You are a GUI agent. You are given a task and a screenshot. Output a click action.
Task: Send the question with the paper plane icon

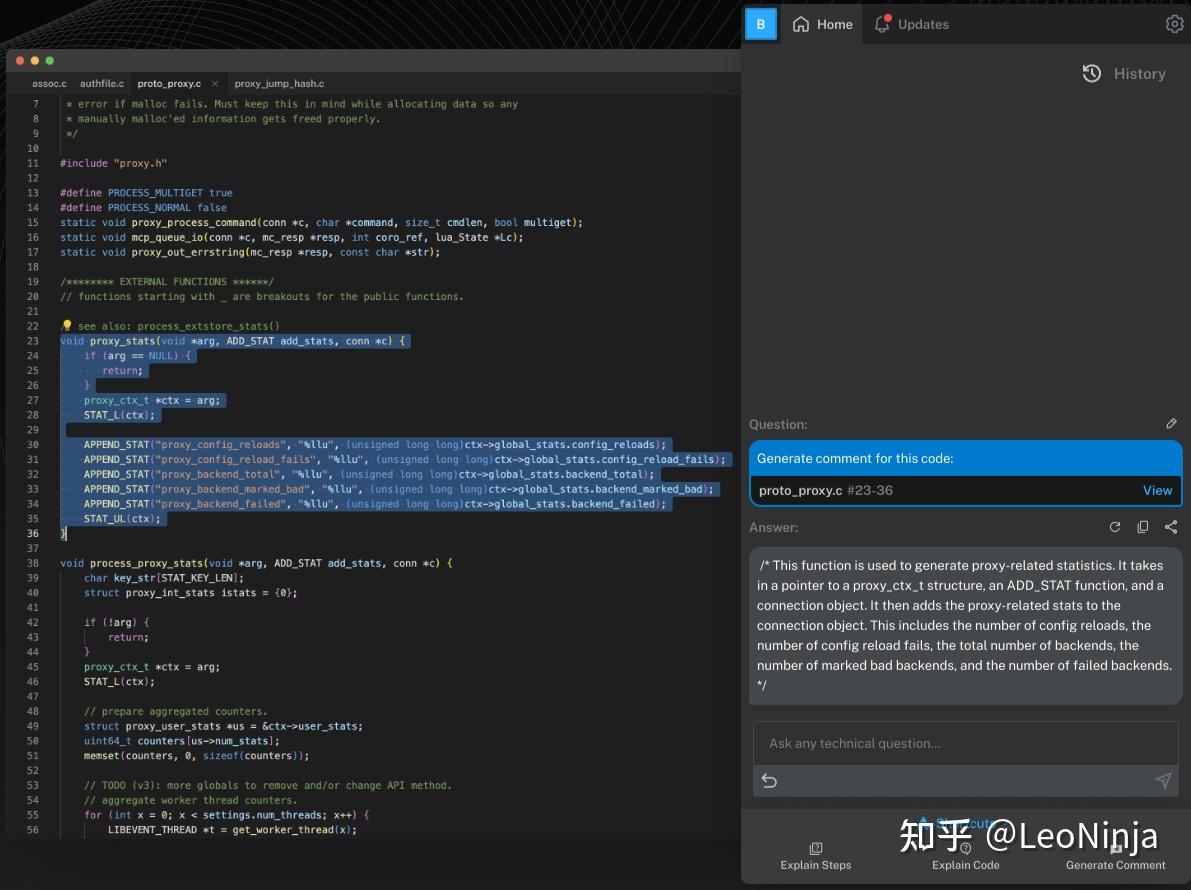coord(1163,781)
